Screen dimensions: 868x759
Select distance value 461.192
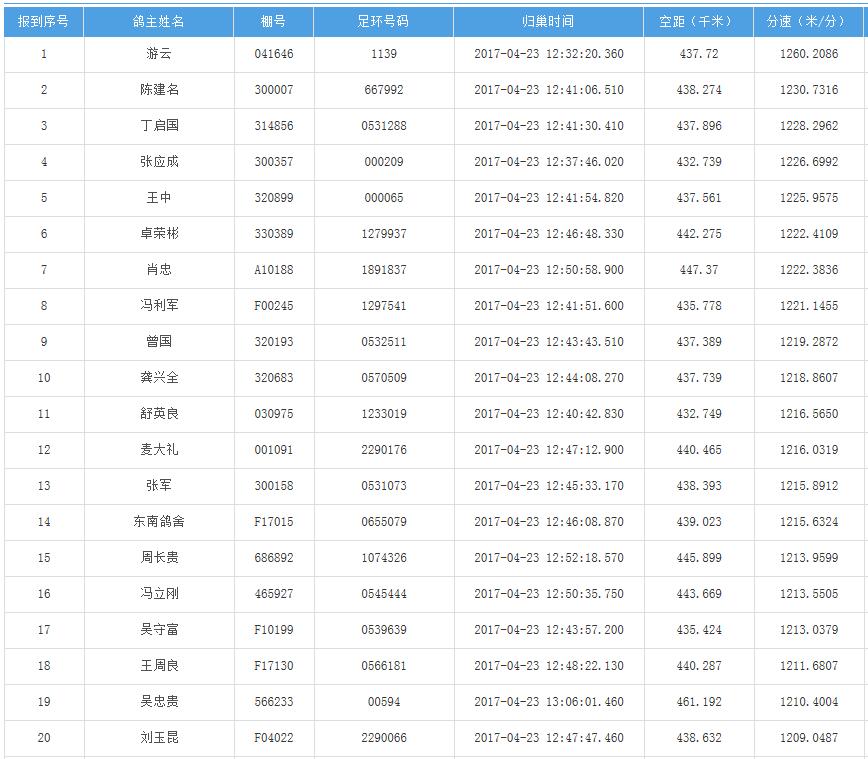tap(698, 702)
